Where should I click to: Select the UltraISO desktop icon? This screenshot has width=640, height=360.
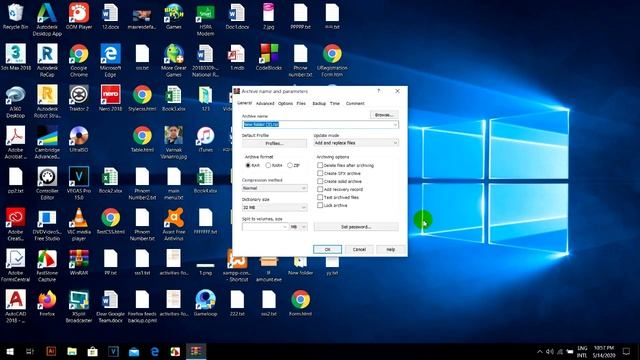click(79, 139)
